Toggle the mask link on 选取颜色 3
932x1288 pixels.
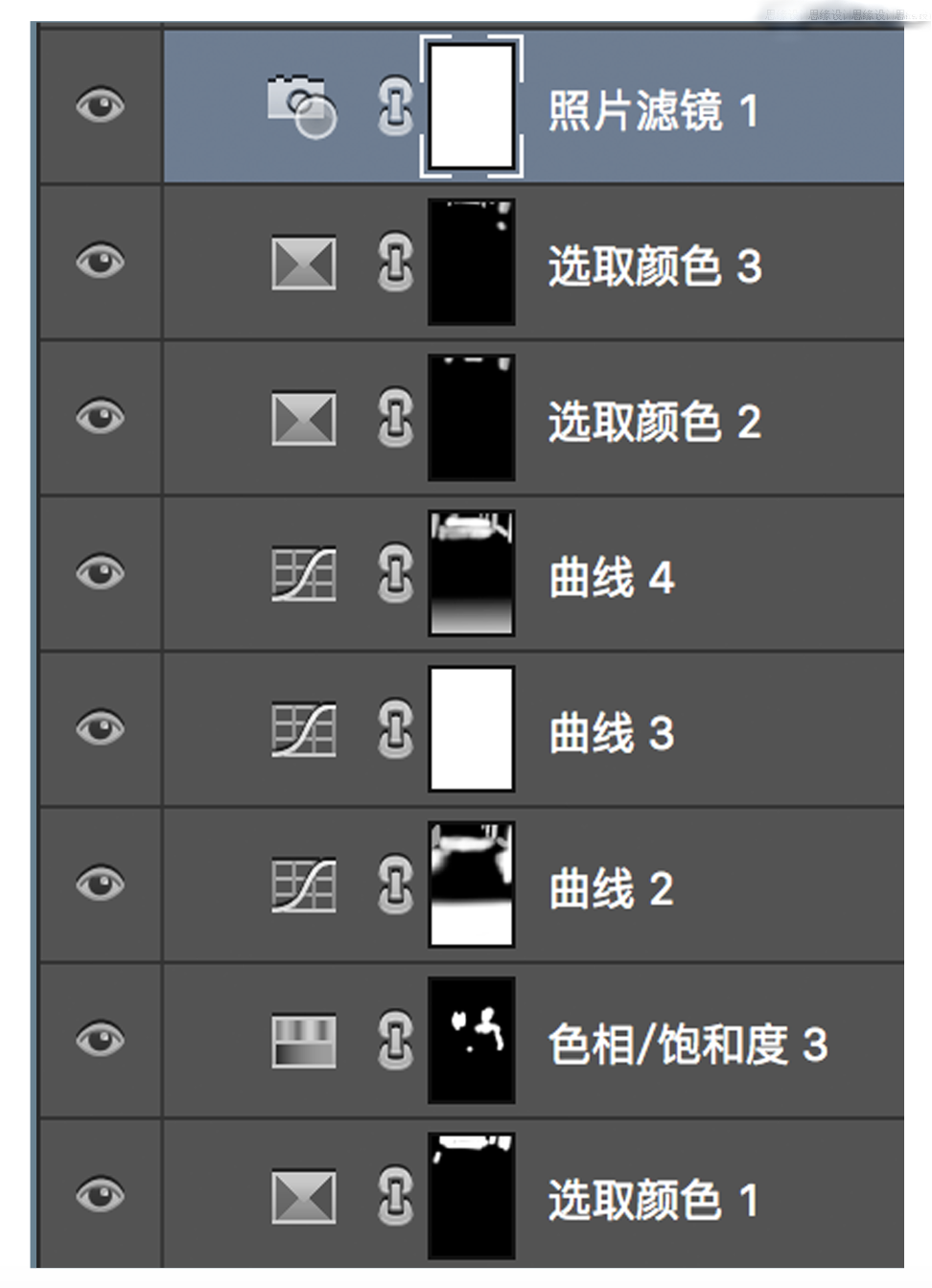(395, 262)
